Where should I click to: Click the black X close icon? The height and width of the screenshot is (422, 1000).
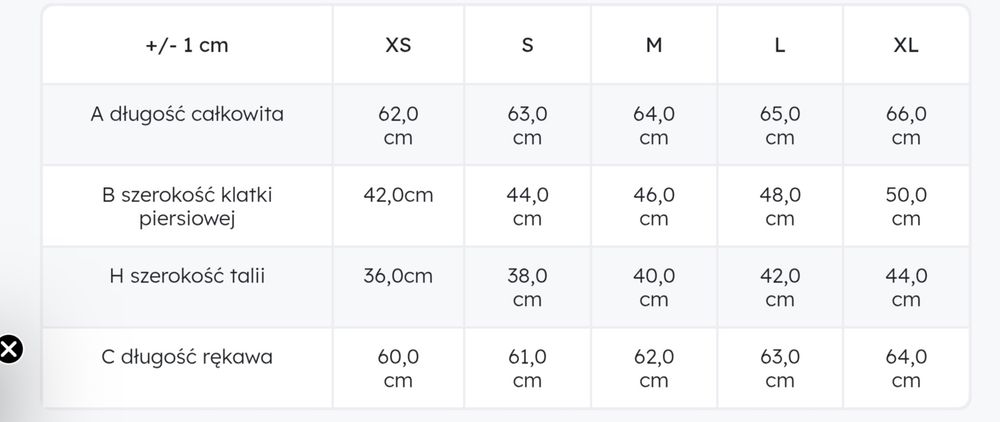(8, 350)
